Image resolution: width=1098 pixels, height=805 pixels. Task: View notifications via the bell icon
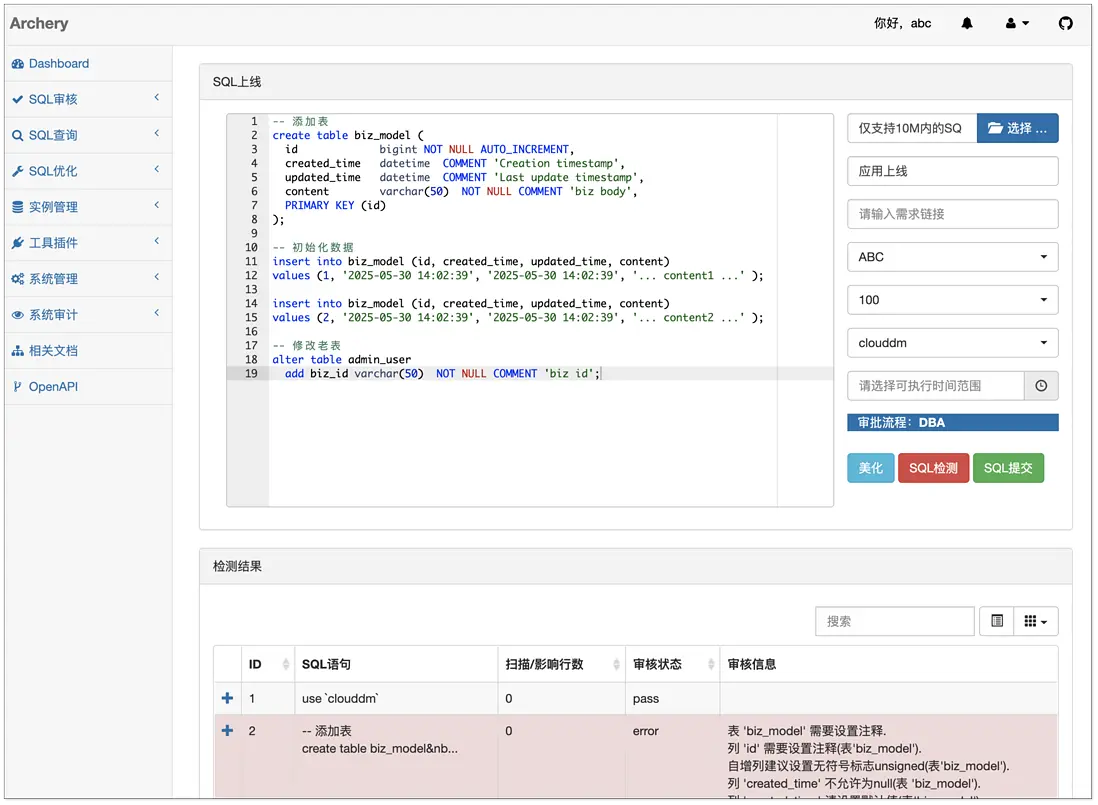coord(965,22)
